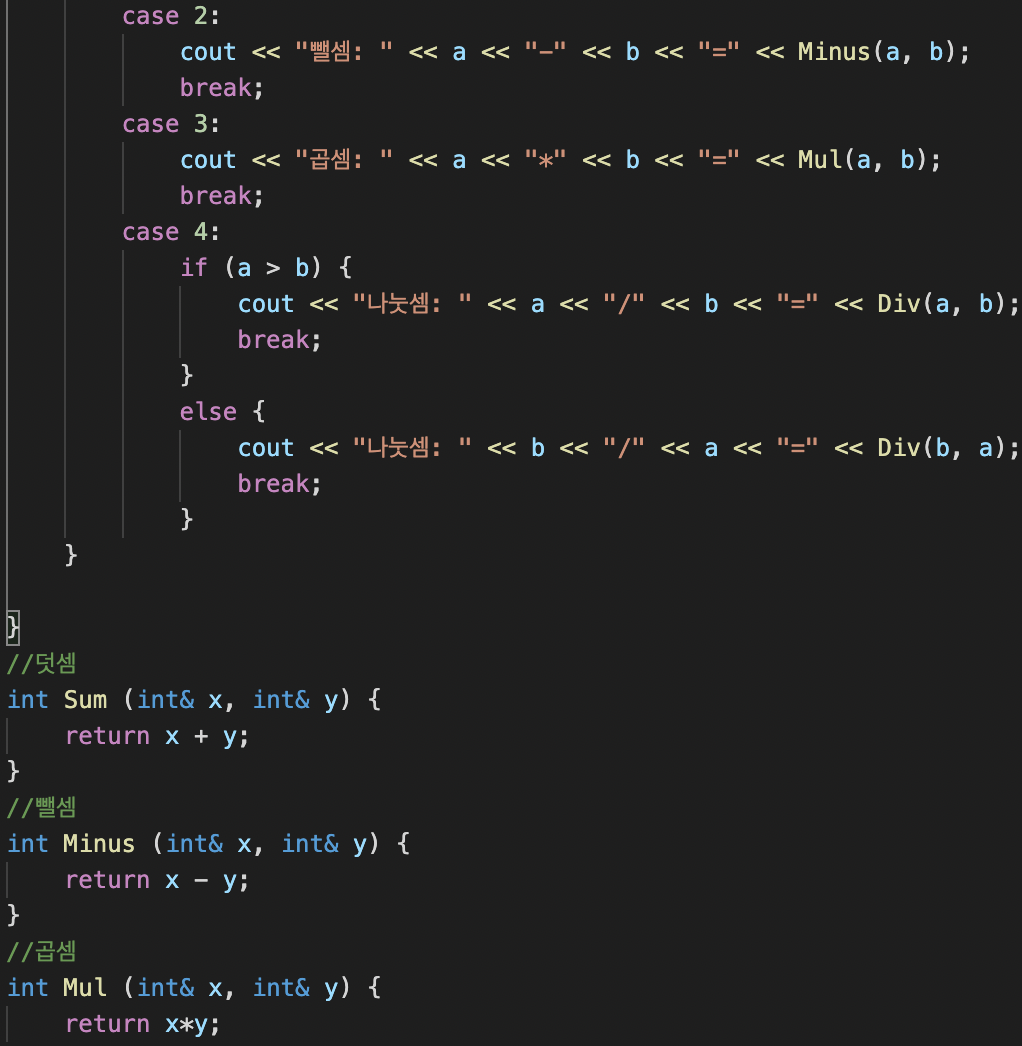
Task: Click the //덧셈 comment
Action: pyautogui.click(x=41, y=664)
